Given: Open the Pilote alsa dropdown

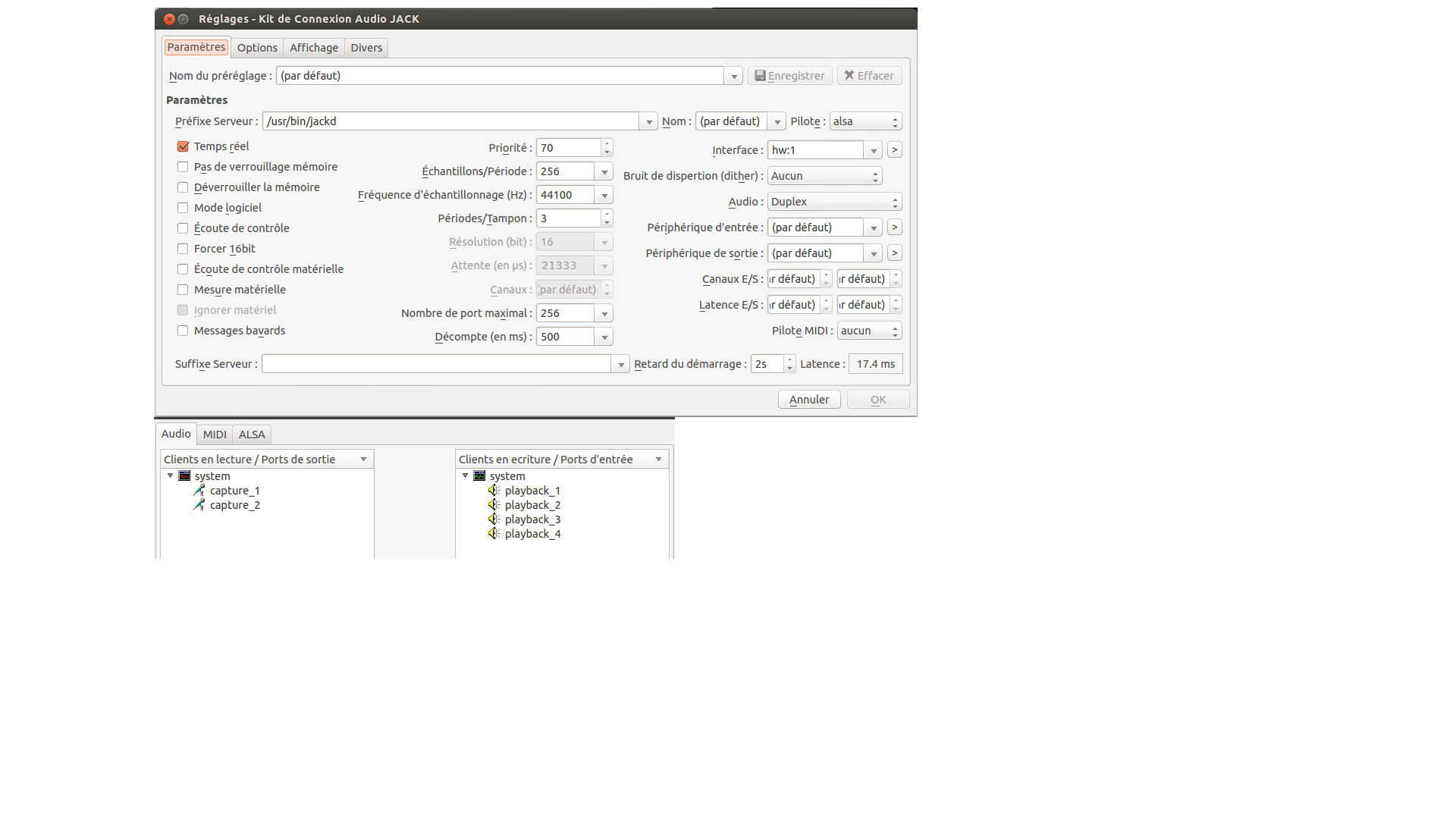Looking at the screenshot, I should tap(865, 121).
